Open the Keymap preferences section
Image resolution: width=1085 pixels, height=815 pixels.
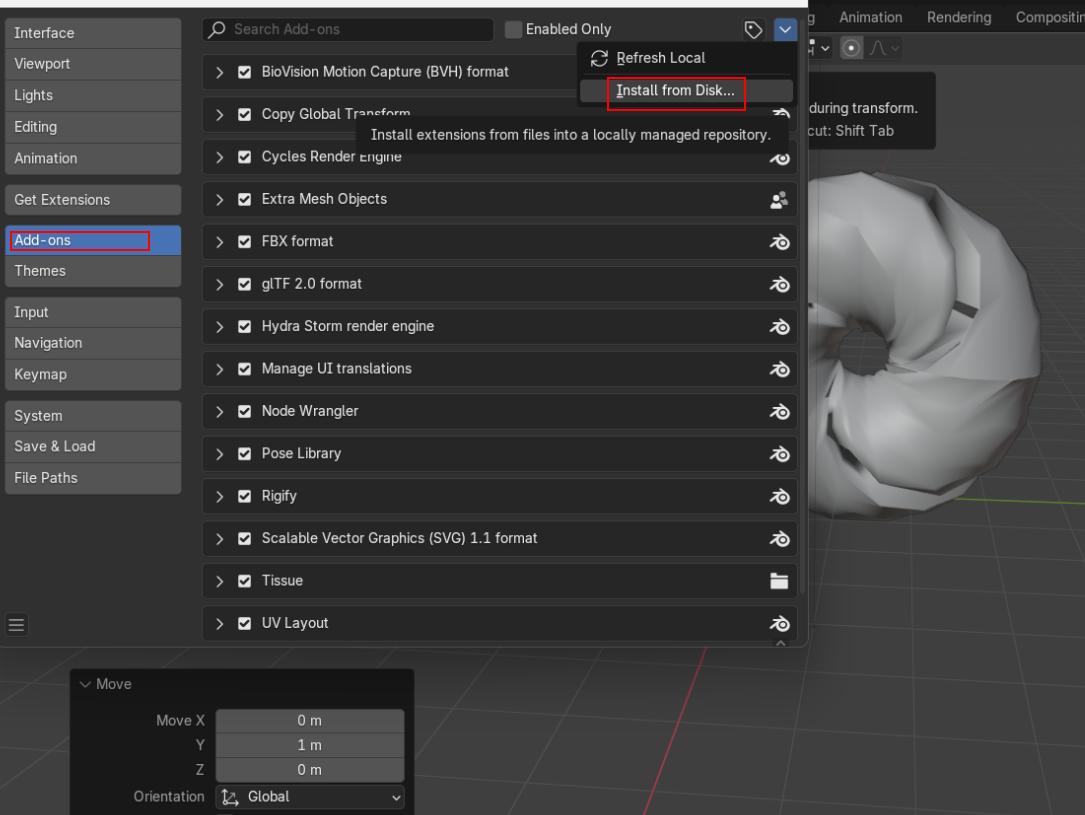pos(93,374)
